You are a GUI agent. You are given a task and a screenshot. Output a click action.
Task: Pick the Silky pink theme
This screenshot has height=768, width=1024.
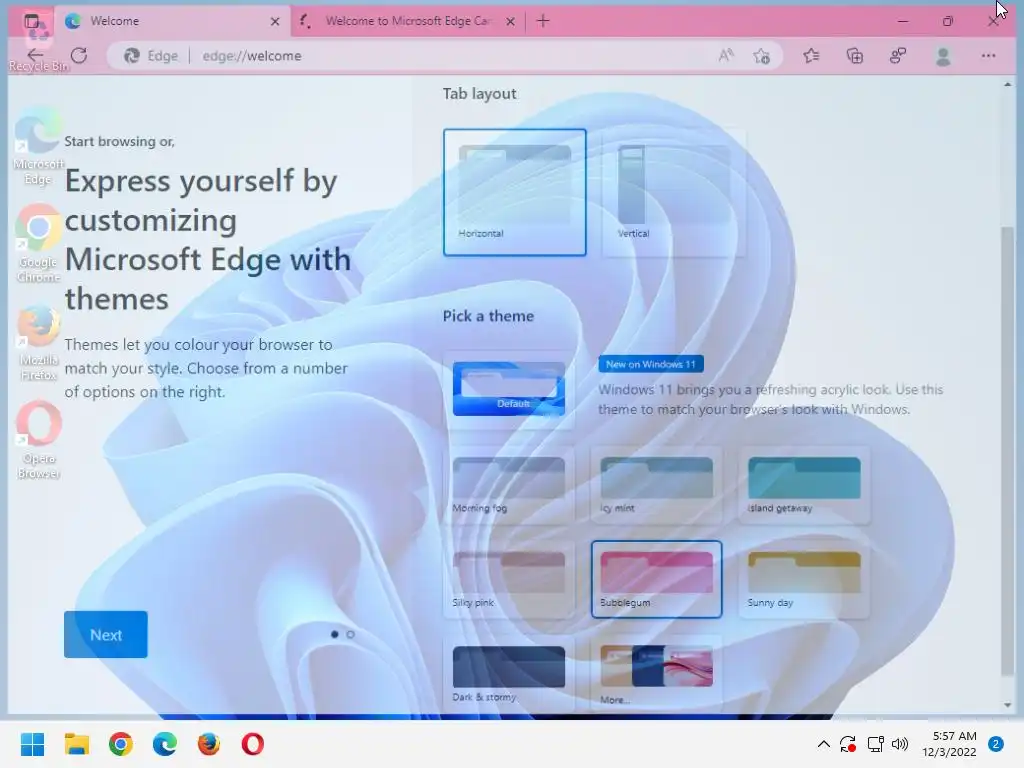tap(509, 579)
